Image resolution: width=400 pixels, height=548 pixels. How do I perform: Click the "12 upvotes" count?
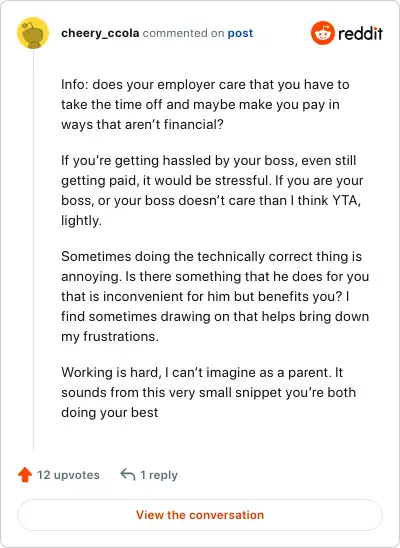(x=68, y=475)
